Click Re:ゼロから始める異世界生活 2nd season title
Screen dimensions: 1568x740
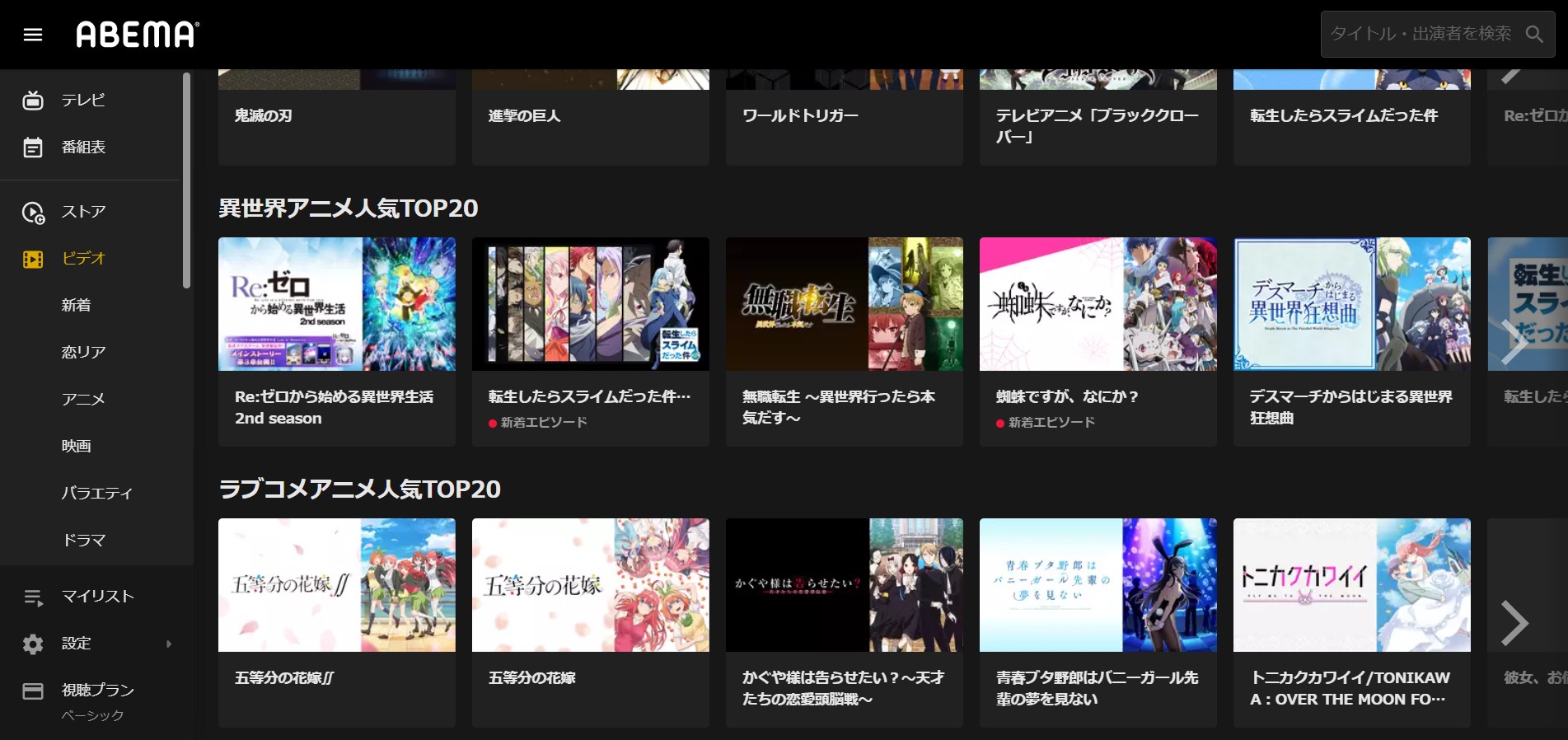[334, 408]
